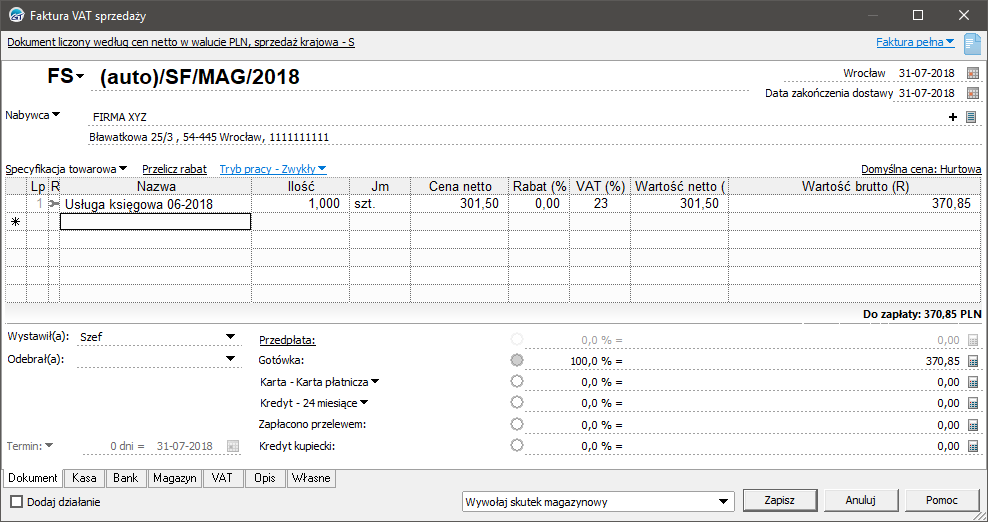The width and height of the screenshot is (988, 522).
Task: Switch to the VAT tab
Action: tap(222, 479)
